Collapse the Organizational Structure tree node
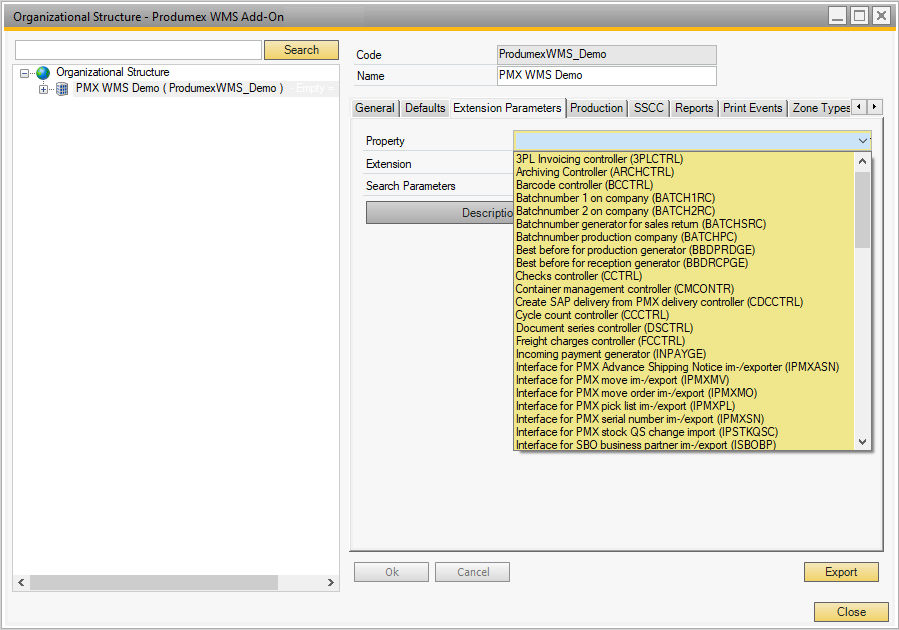The height and width of the screenshot is (630, 899). [24, 72]
